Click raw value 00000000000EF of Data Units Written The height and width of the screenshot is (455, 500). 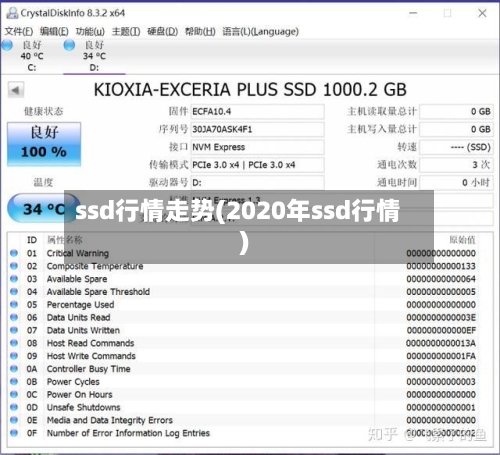click(x=441, y=330)
